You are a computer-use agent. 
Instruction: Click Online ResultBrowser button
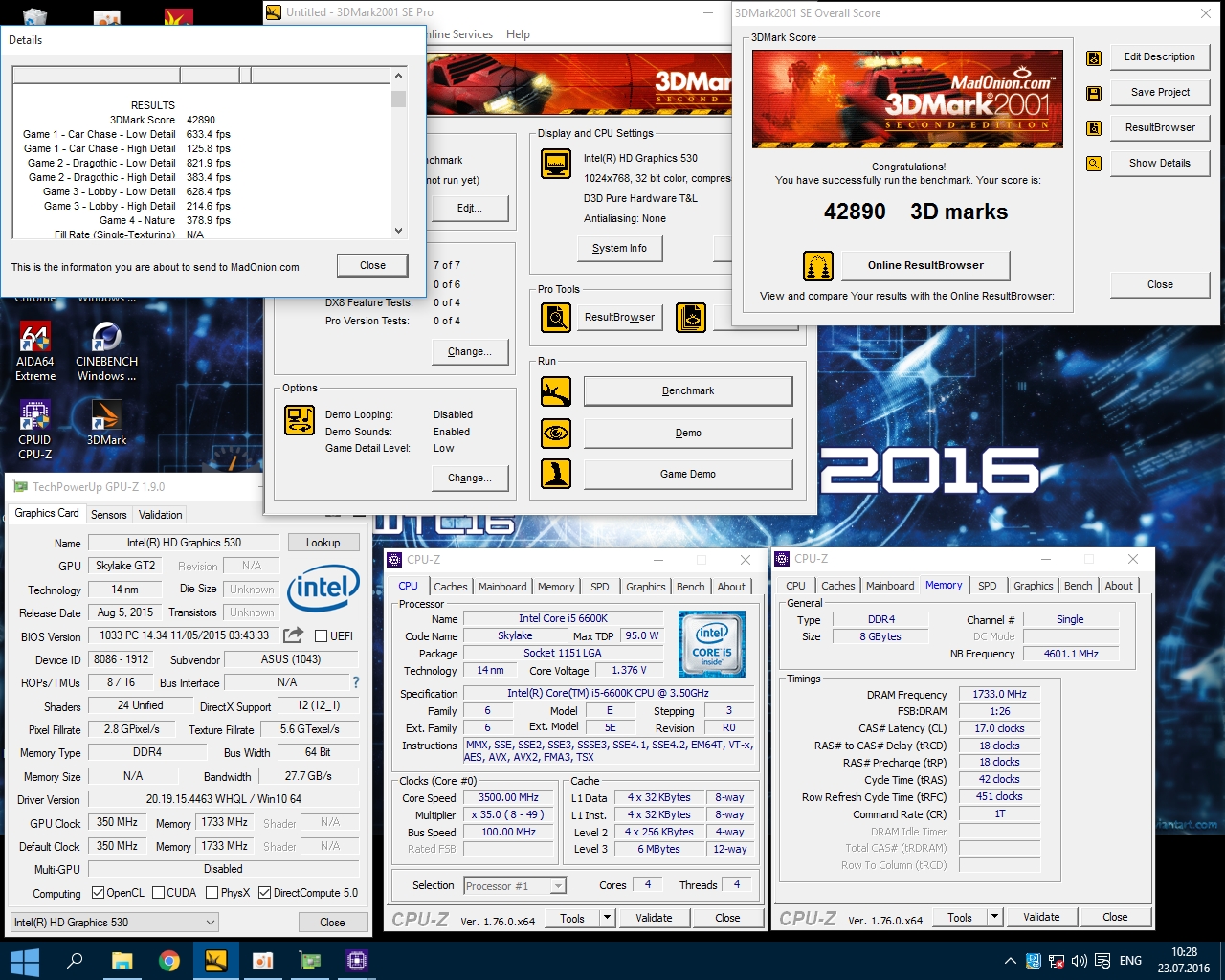925,265
